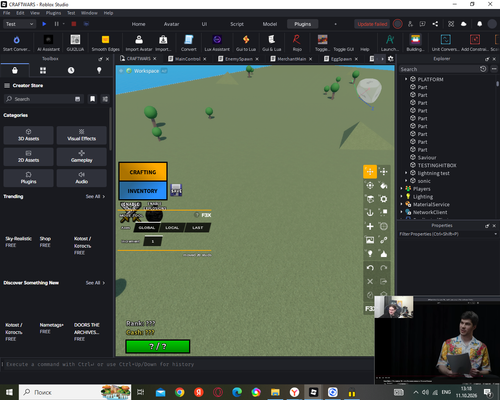Screen dimensions: 500x400
Task: Select the LOCAL axes option in F3X
Action: [172, 228]
